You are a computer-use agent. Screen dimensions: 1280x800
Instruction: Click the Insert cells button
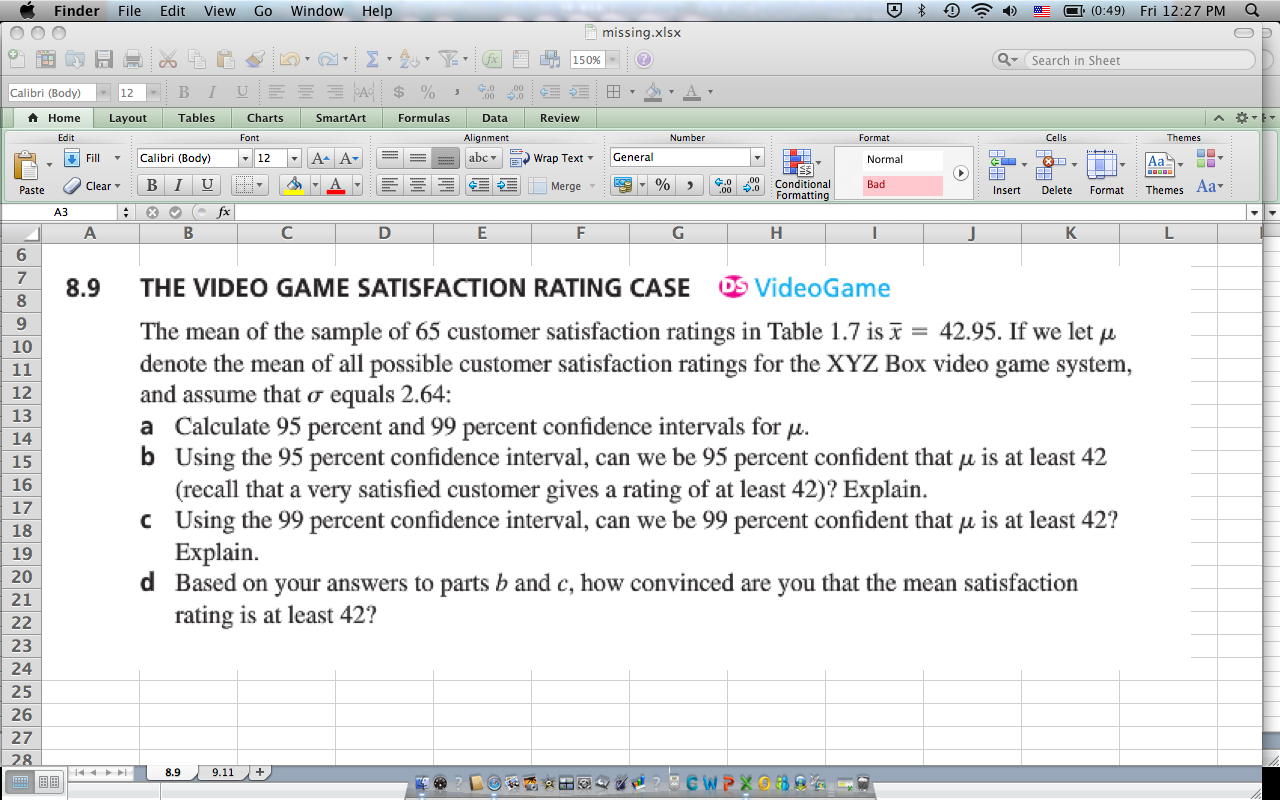click(x=1006, y=174)
